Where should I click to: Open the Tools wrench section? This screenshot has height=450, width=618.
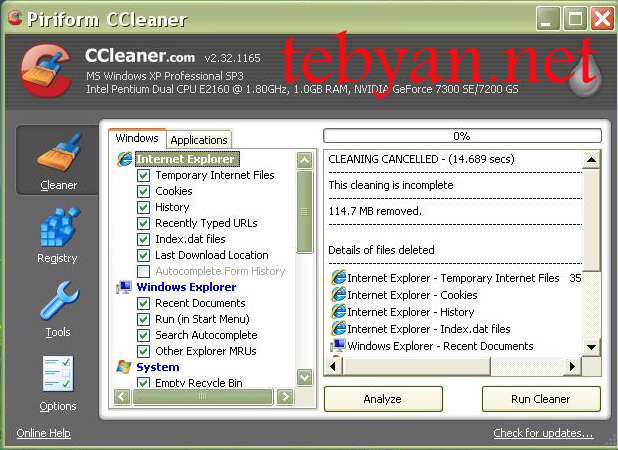[x=58, y=310]
